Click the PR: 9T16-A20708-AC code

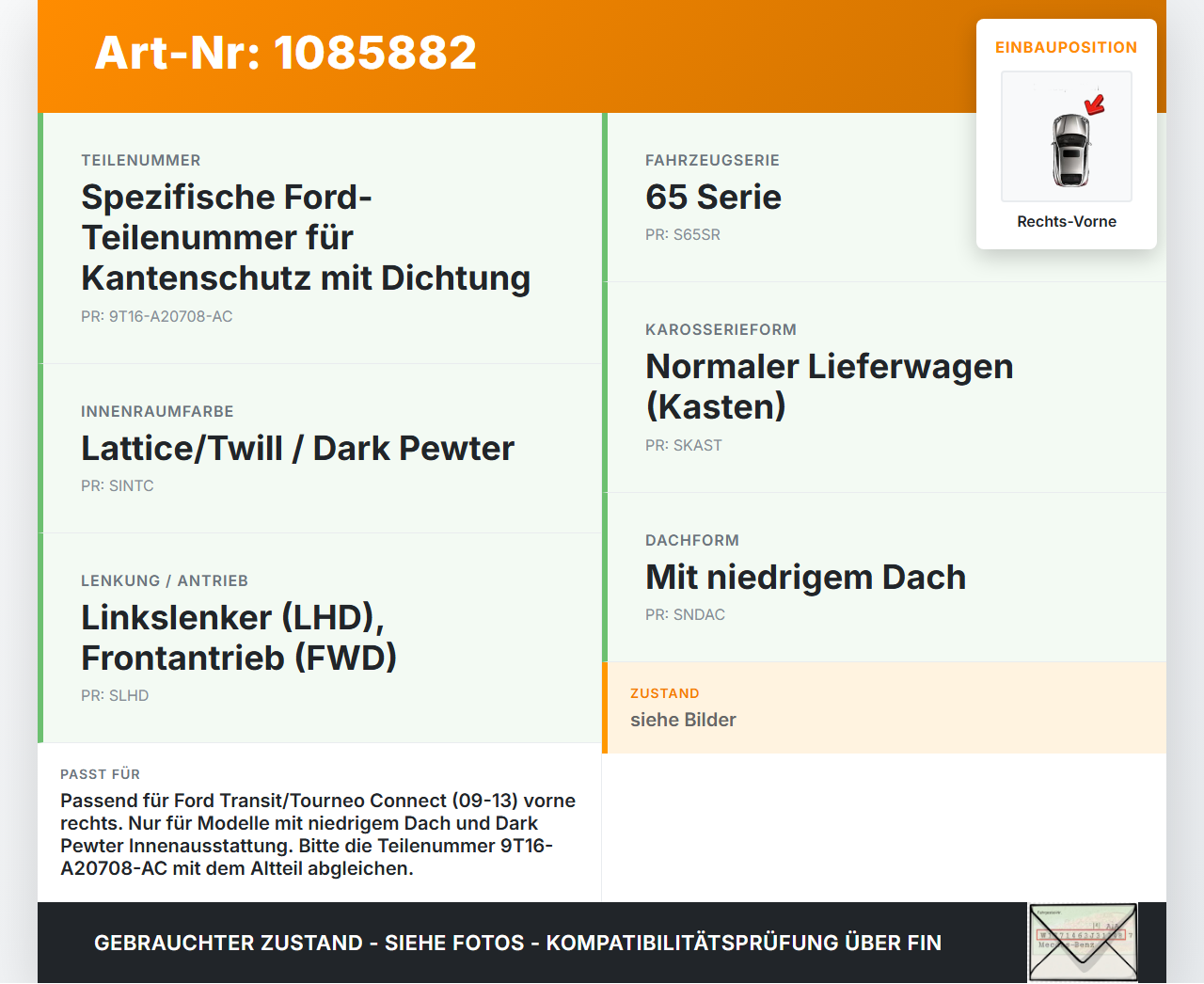157,317
